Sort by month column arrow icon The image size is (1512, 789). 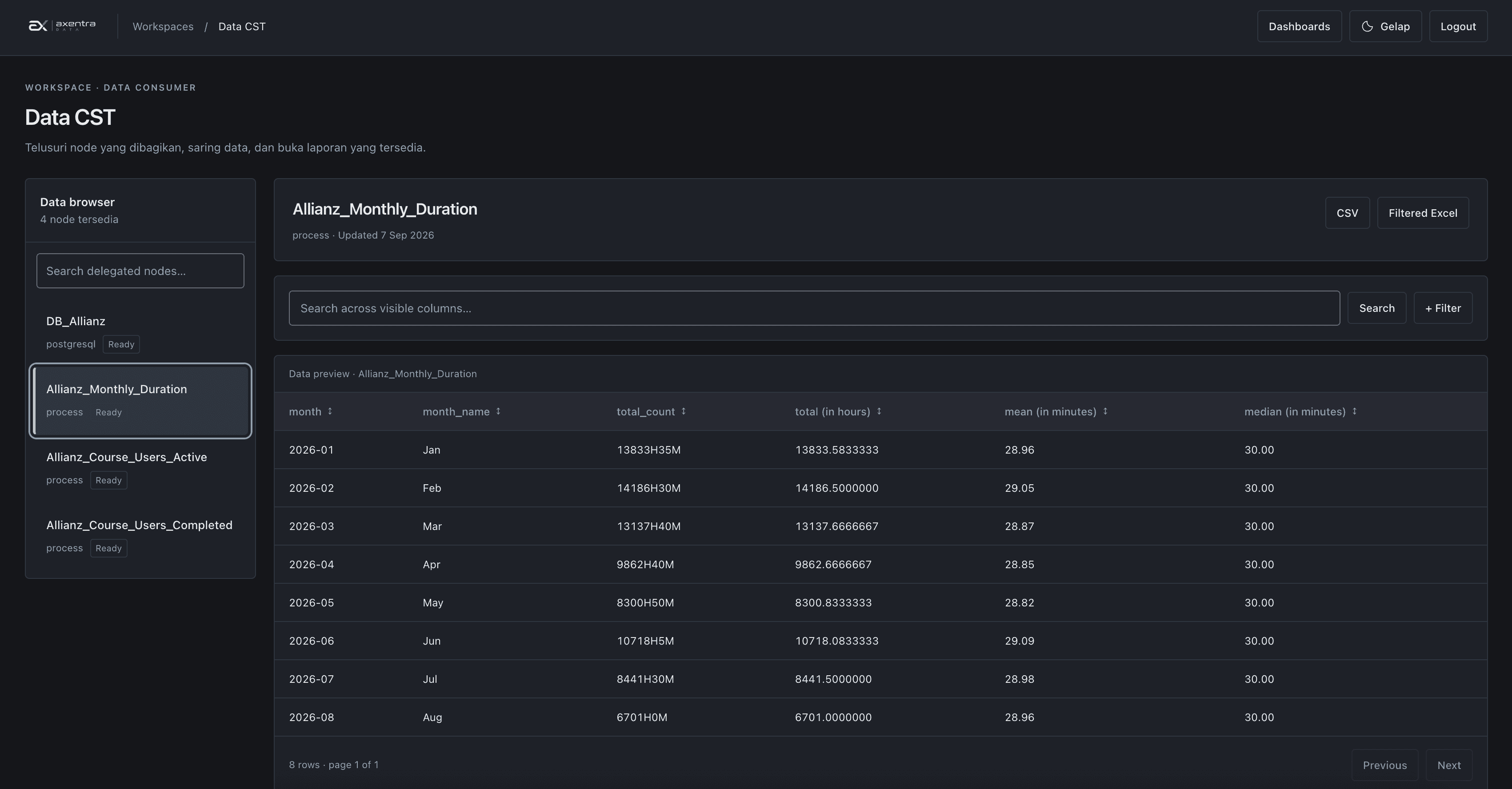point(330,411)
